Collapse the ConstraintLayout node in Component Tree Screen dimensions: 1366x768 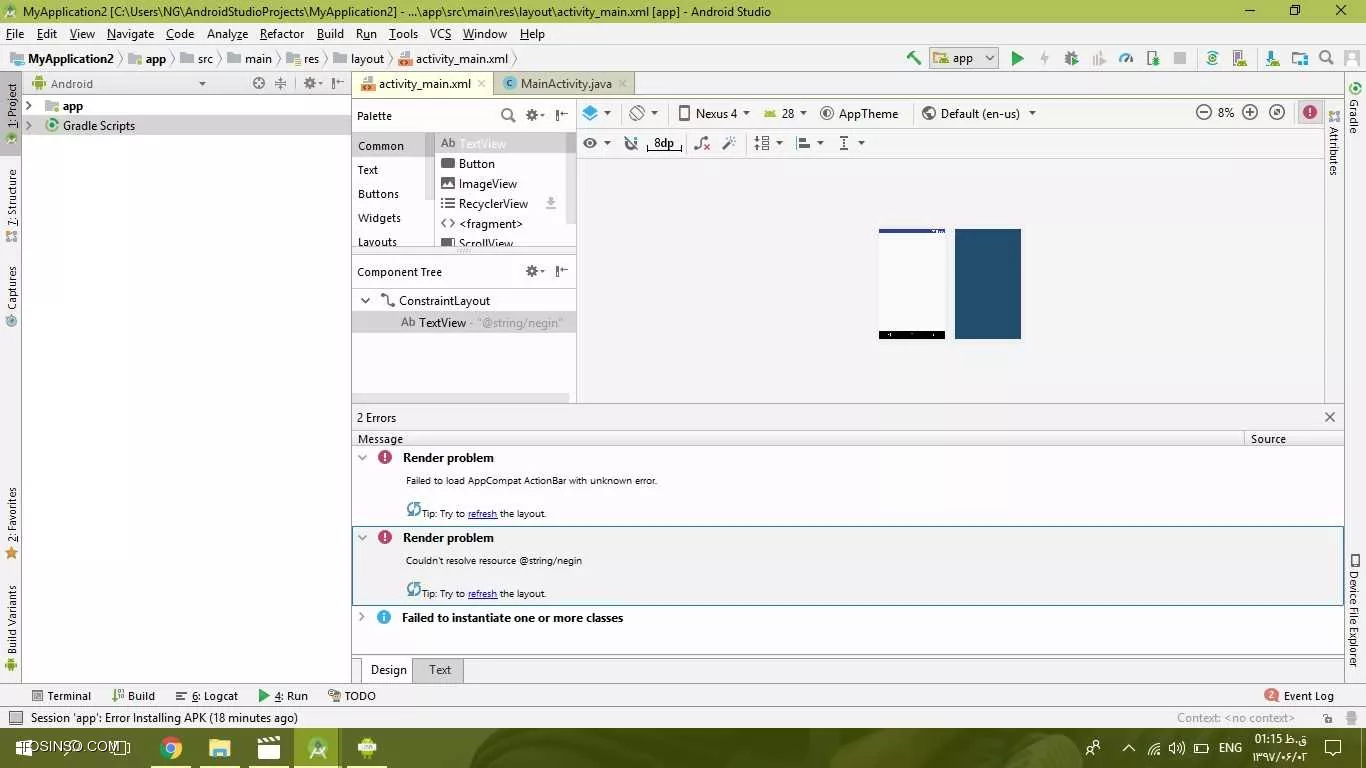(x=365, y=300)
